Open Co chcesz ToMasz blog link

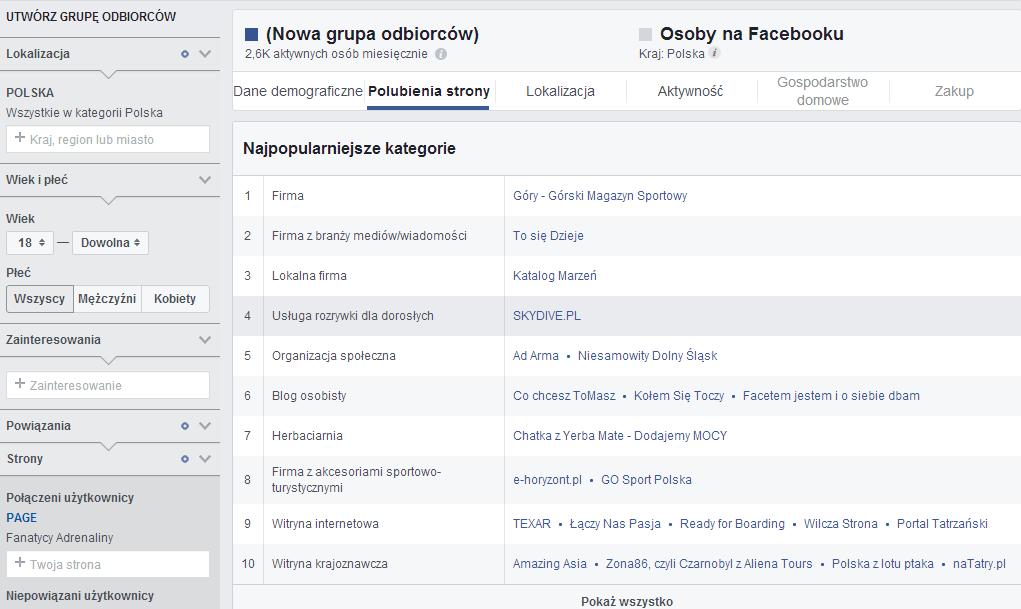(564, 396)
